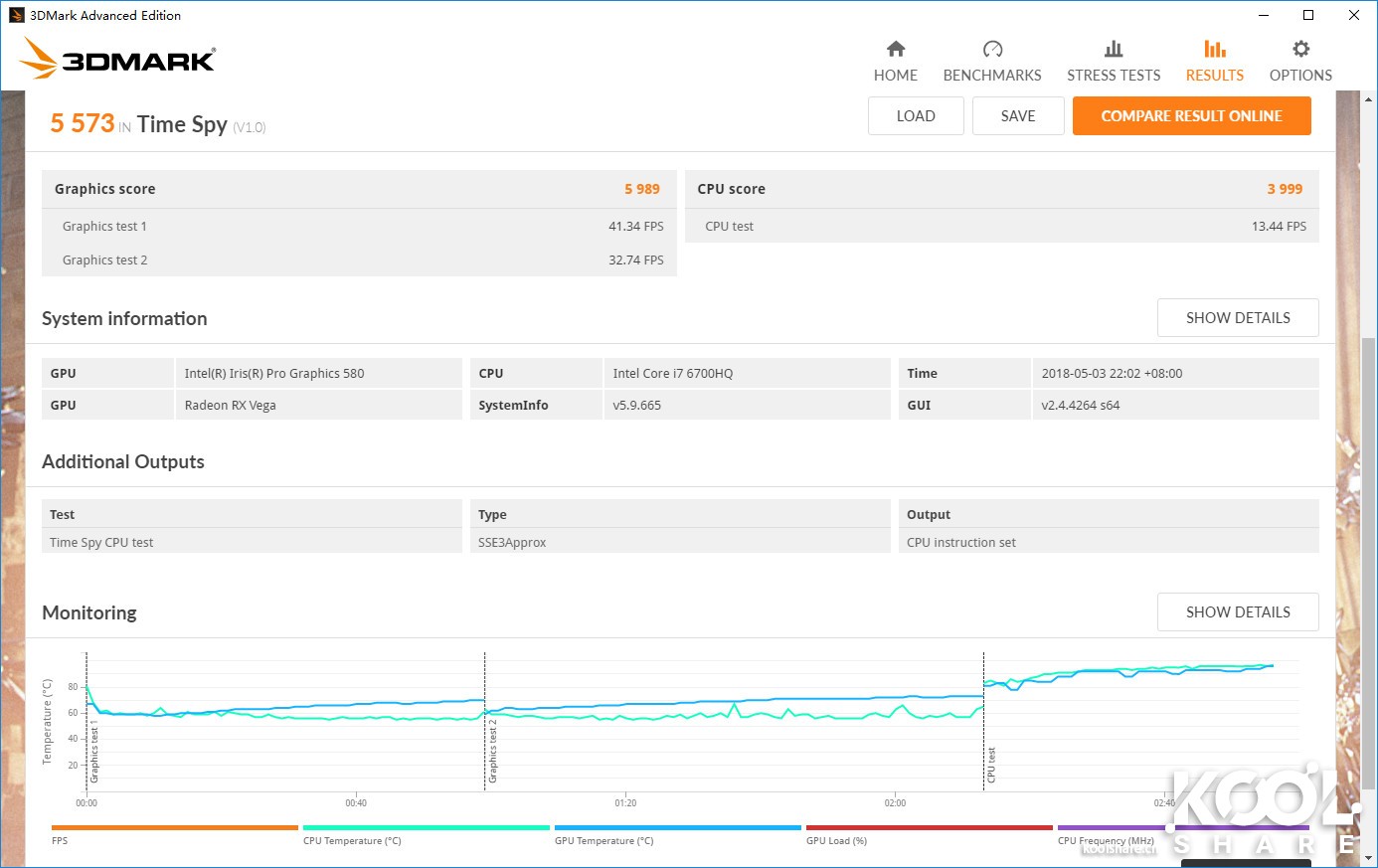1378x868 pixels.
Task: Click the vertical scrollbar thumb
Action: 1369,562
